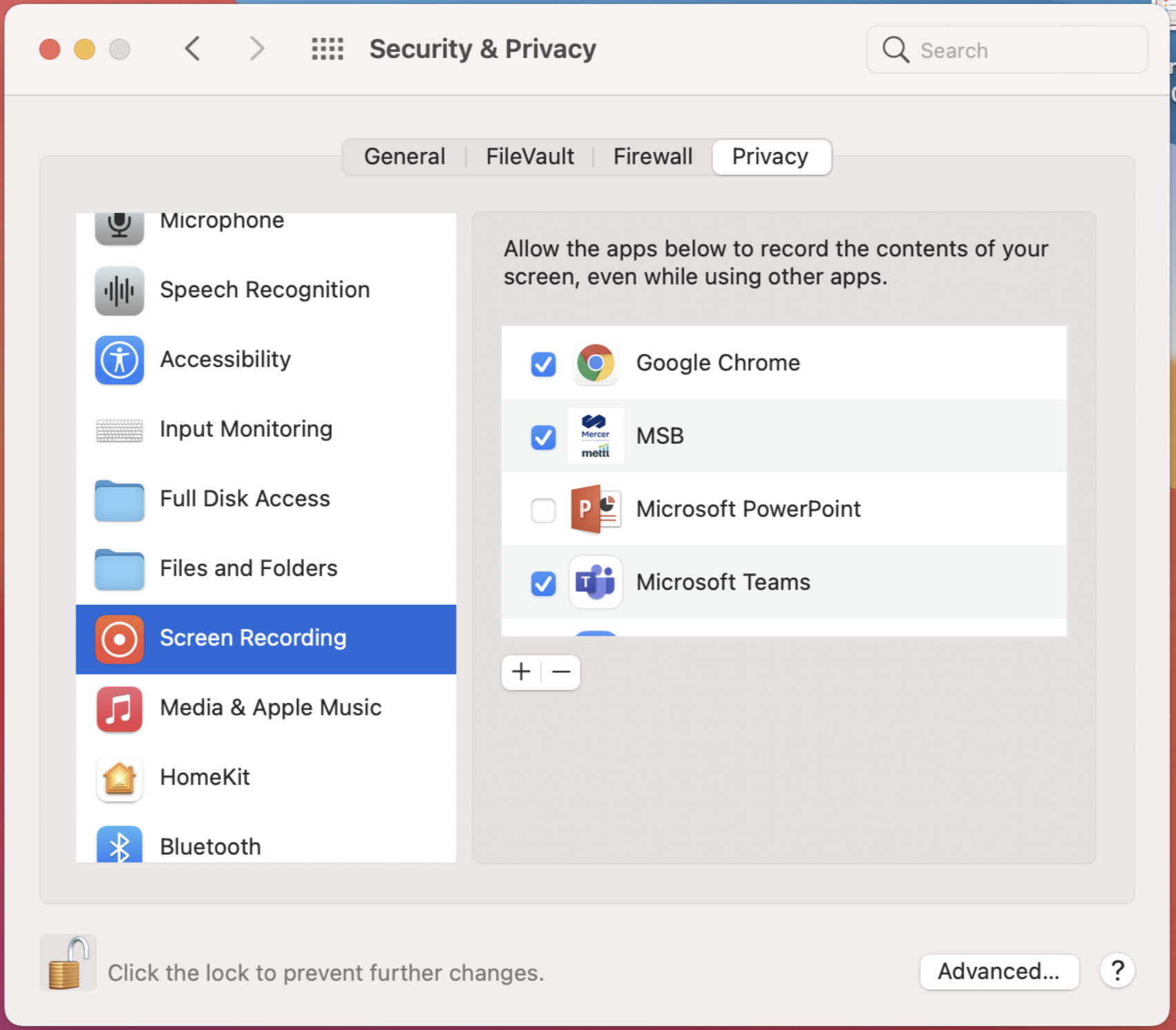
Task: Open the Accessibility privacy category
Action: point(266,360)
